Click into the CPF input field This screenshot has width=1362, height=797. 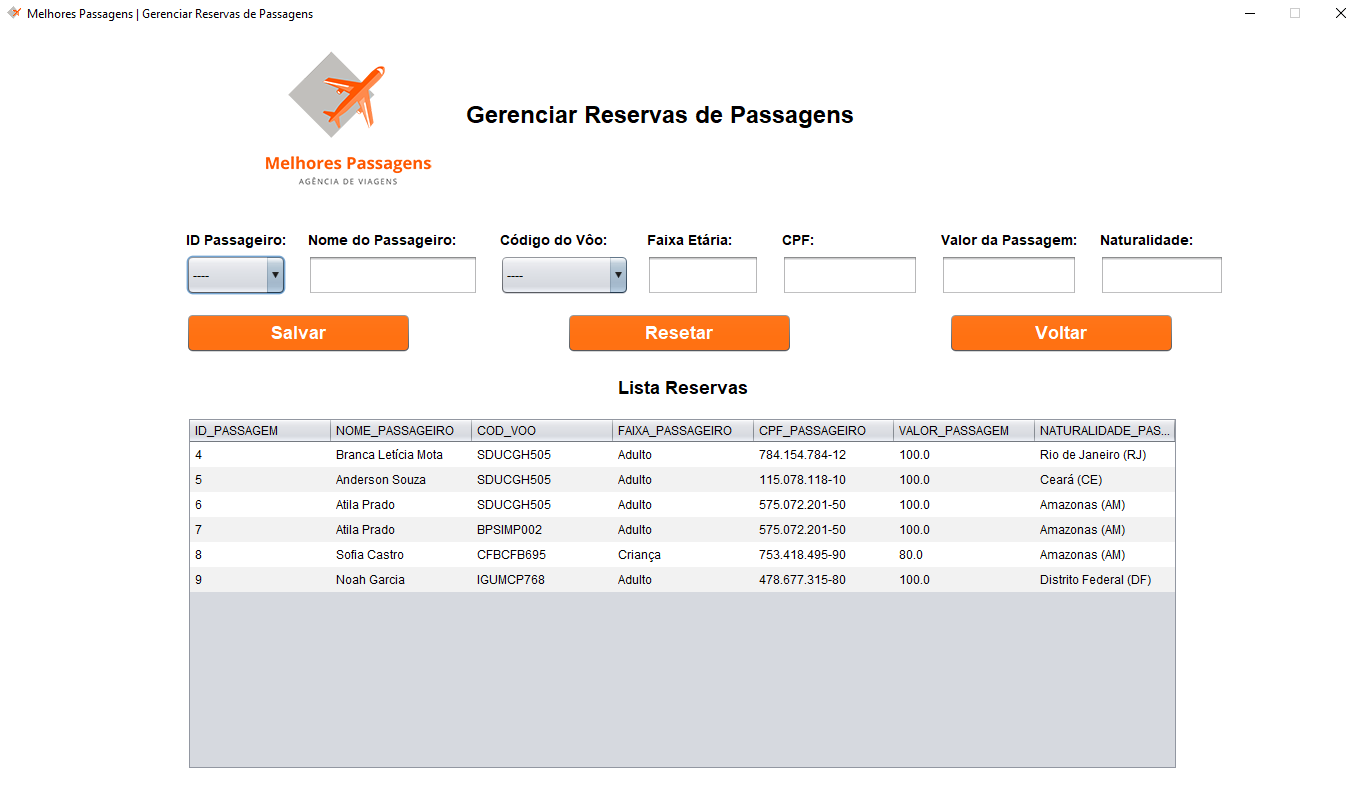pos(850,275)
